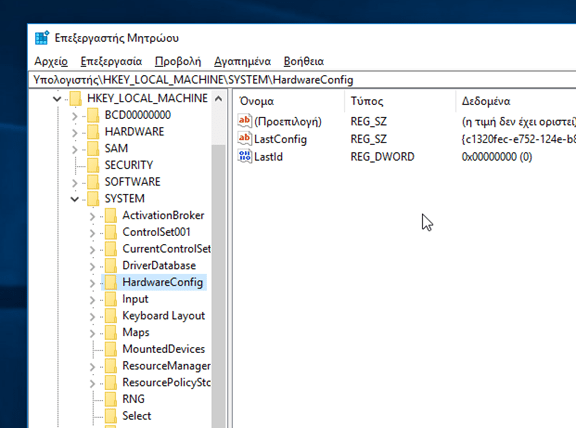The image size is (576, 428).
Task: Select the ActivationBroker folder icon
Action: tap(111, 215)
